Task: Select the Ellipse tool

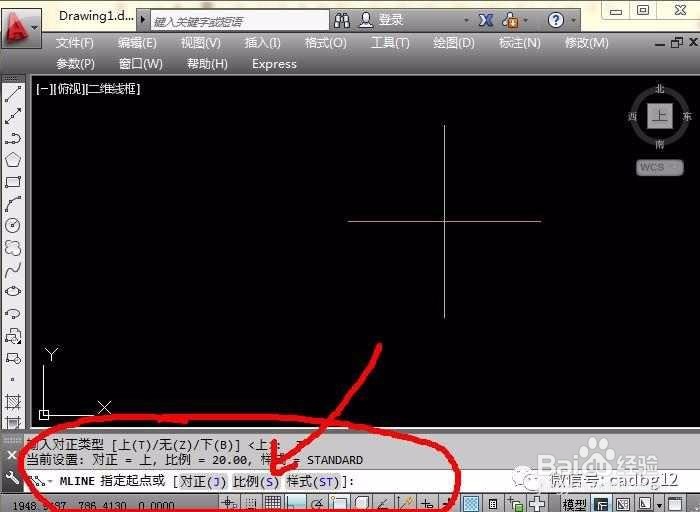Action: [13, 291]
